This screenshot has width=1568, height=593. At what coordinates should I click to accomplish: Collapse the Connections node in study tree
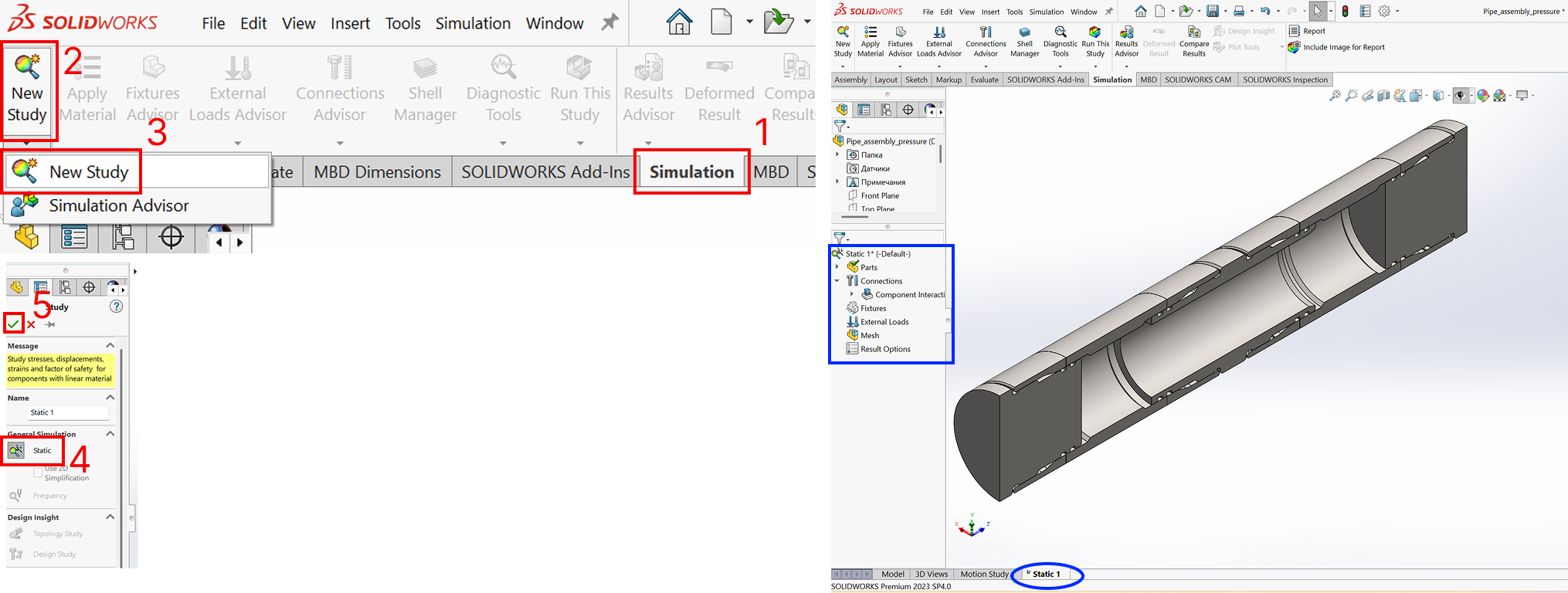(837, 281)
